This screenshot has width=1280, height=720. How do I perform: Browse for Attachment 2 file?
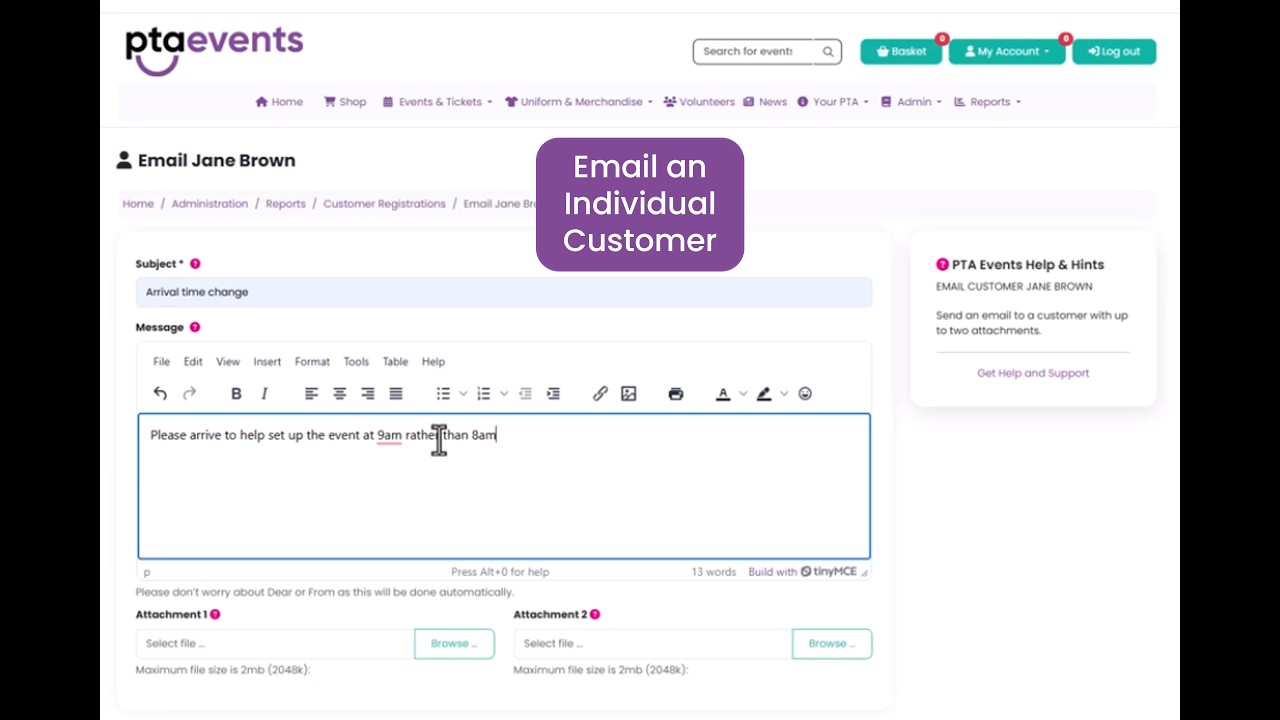832,644
